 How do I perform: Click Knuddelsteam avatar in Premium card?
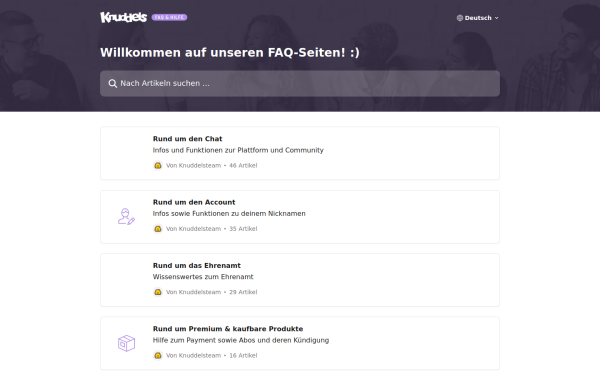(158, 355)
